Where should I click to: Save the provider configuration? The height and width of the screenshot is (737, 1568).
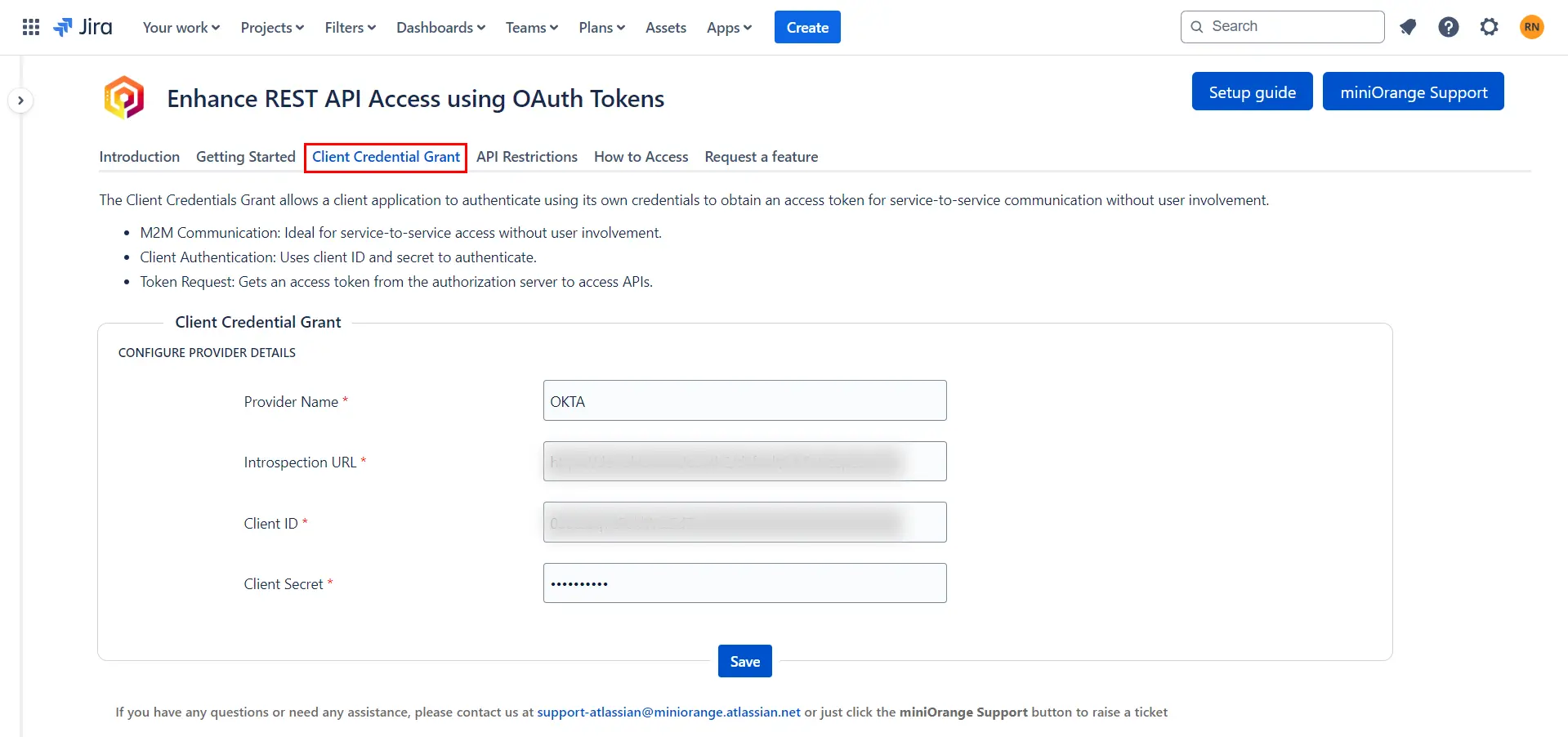[745, 661]
